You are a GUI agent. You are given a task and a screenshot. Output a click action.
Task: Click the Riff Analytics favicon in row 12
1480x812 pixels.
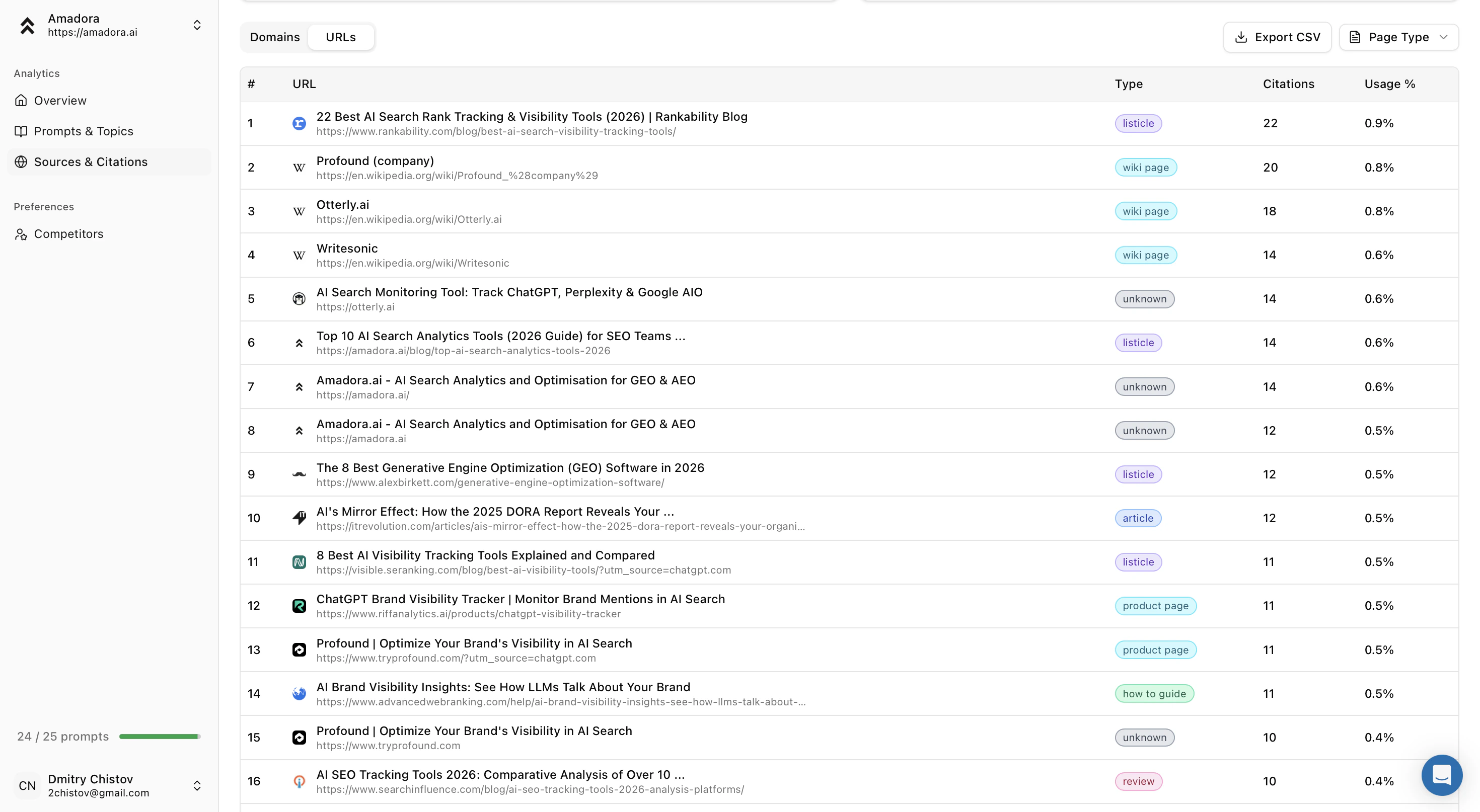point(299,606)
